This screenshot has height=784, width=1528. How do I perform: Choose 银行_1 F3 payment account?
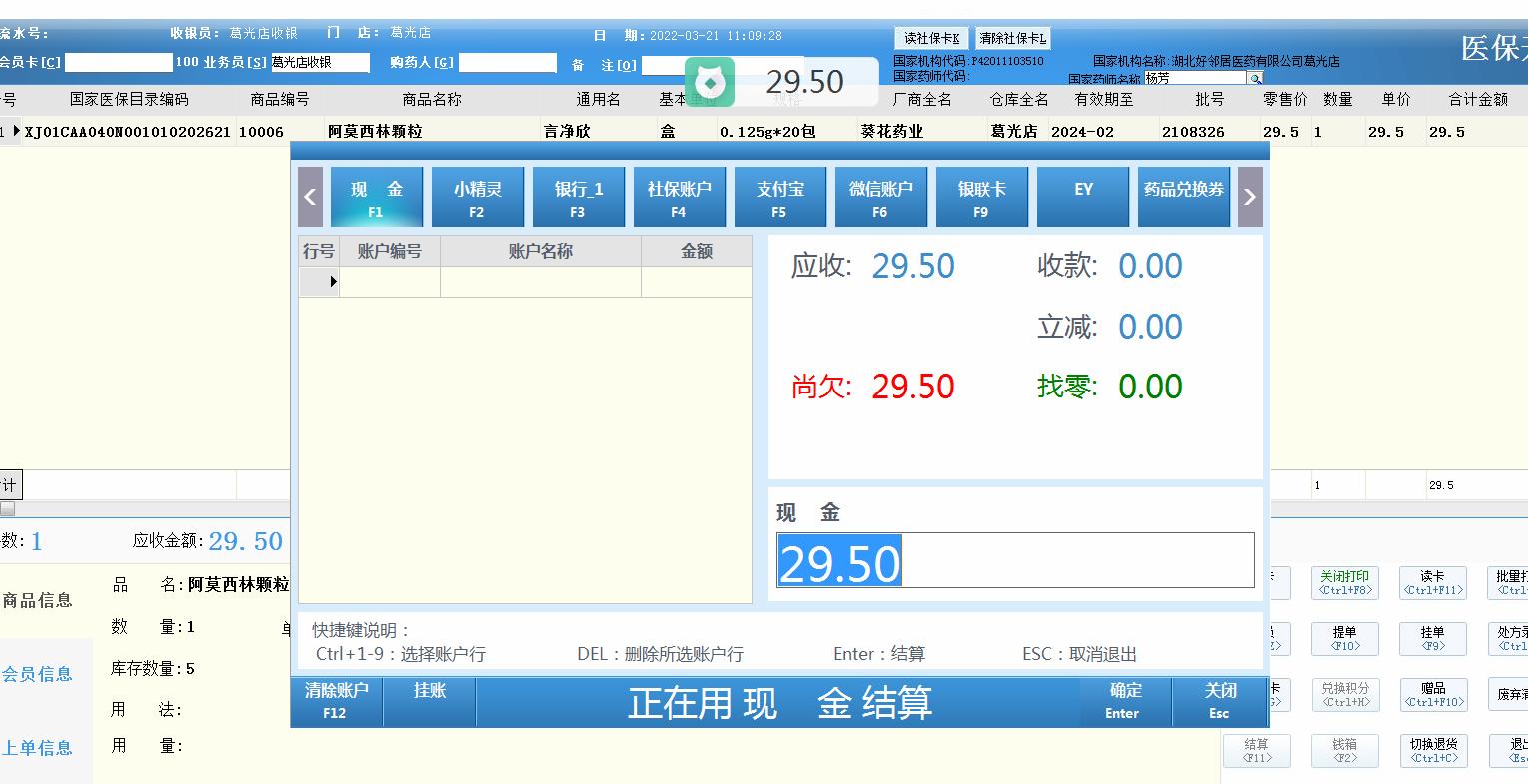pos(578,197)
